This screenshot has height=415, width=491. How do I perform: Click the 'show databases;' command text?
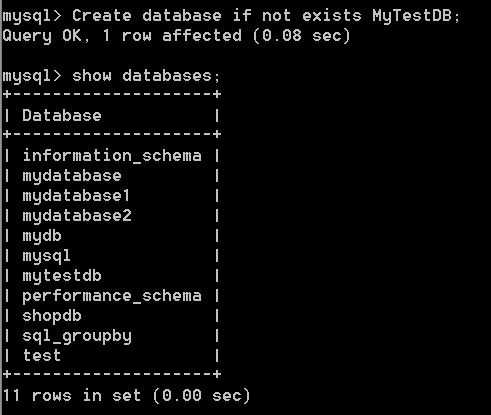pyautogui.click(x=146, y=76)
